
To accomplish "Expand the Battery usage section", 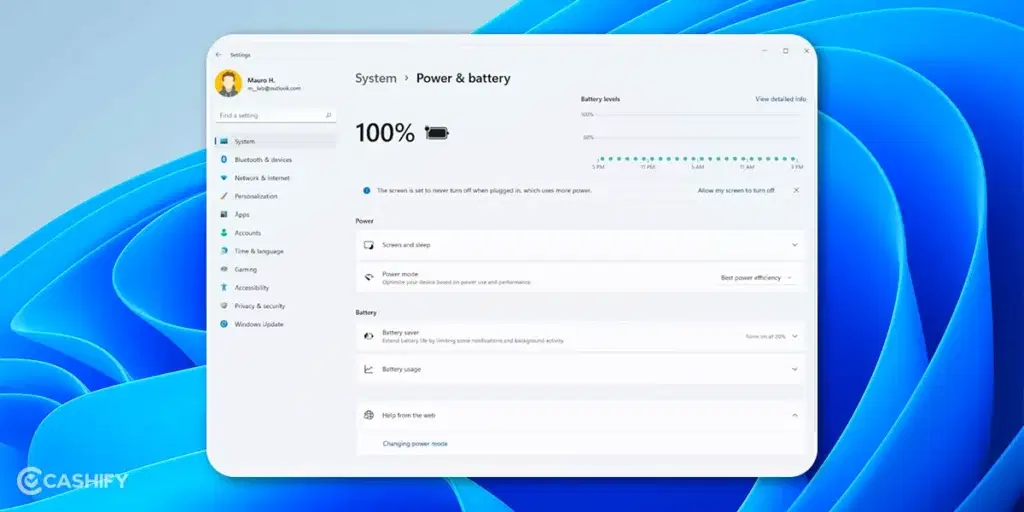I will tap(795, 369).
